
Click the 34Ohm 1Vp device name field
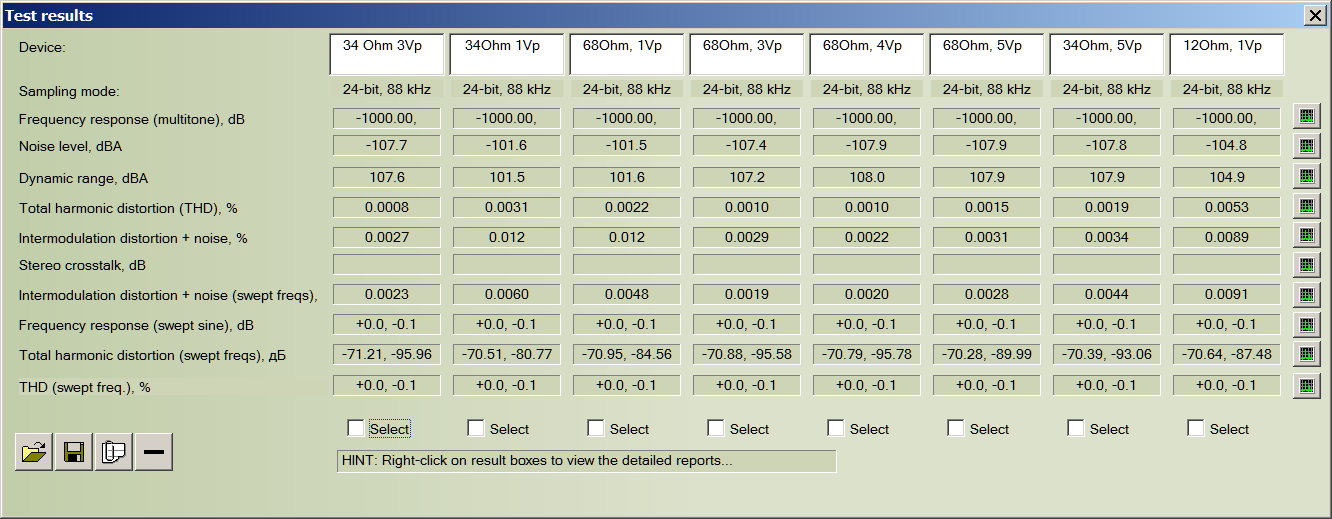click(x=507, y=54)
